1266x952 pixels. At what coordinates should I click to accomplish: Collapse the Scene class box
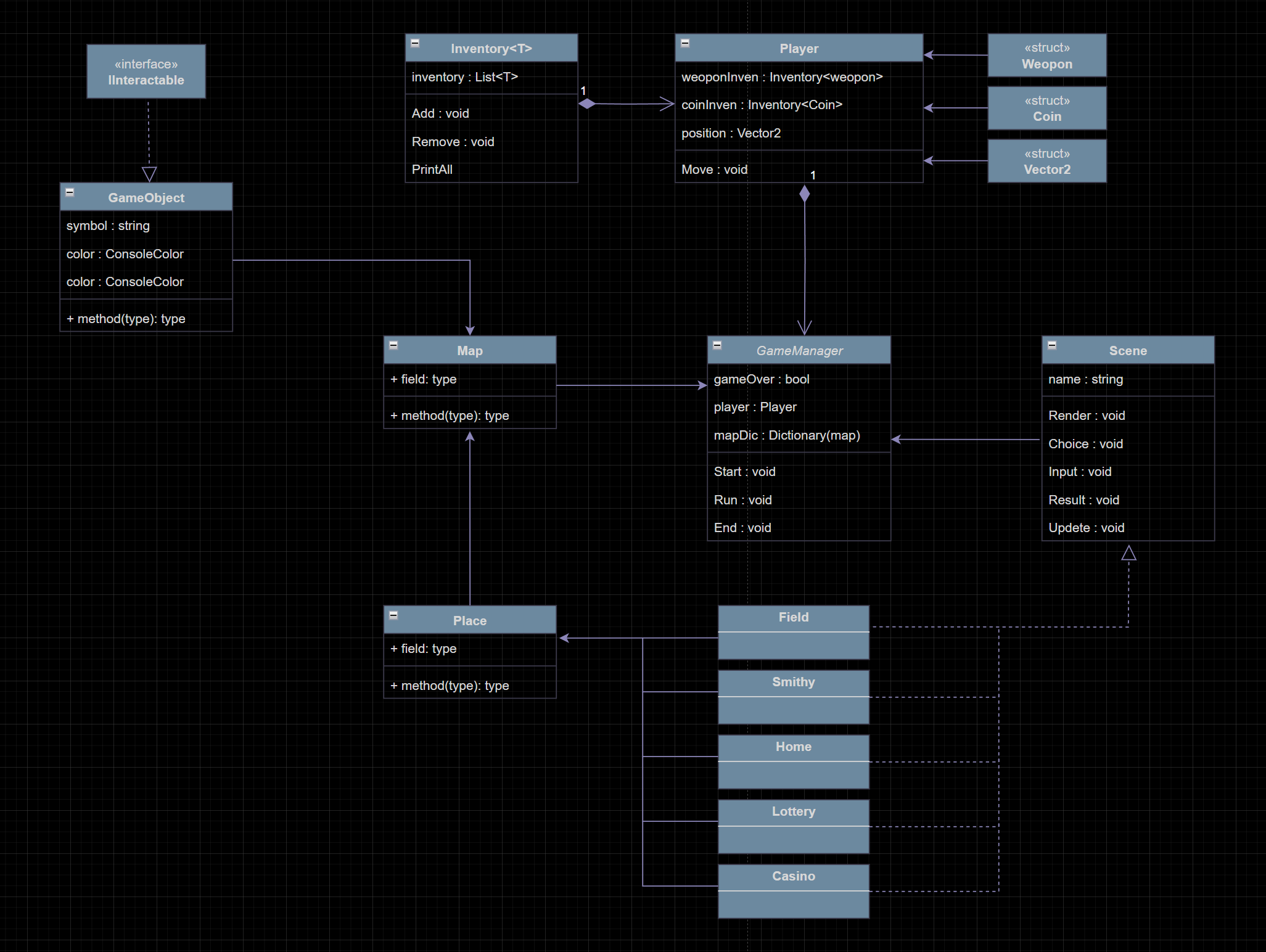click(1052, 345)
